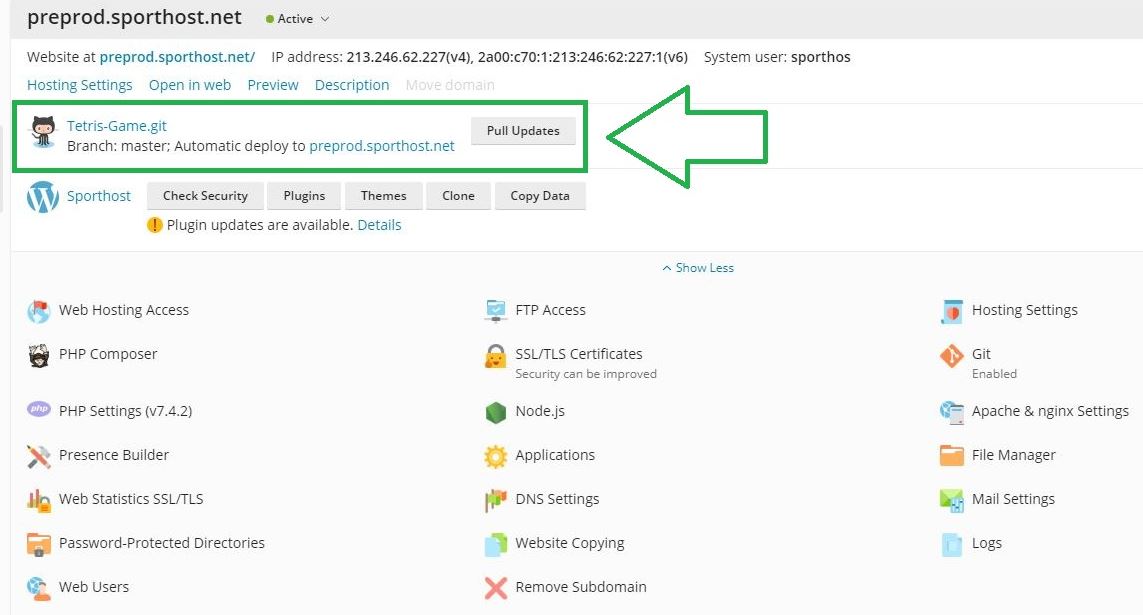1143x615 pixels.
Task: Open the SSL/TLS Certificates lock icon
Action: coord(496,356)
